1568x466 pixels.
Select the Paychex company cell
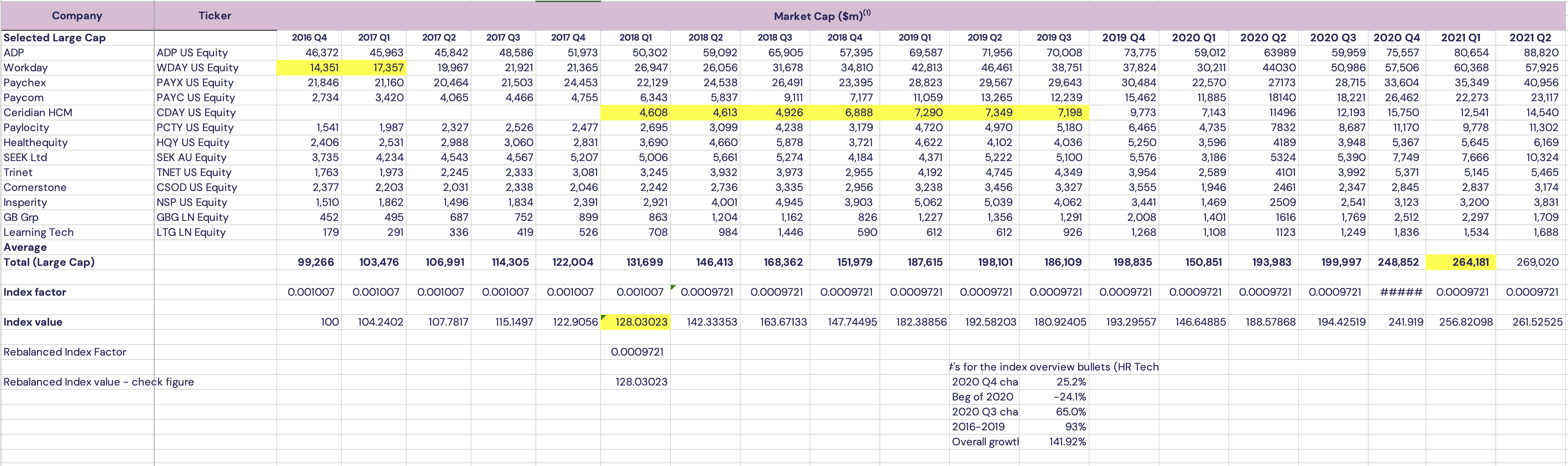click(x=77, y=83)
